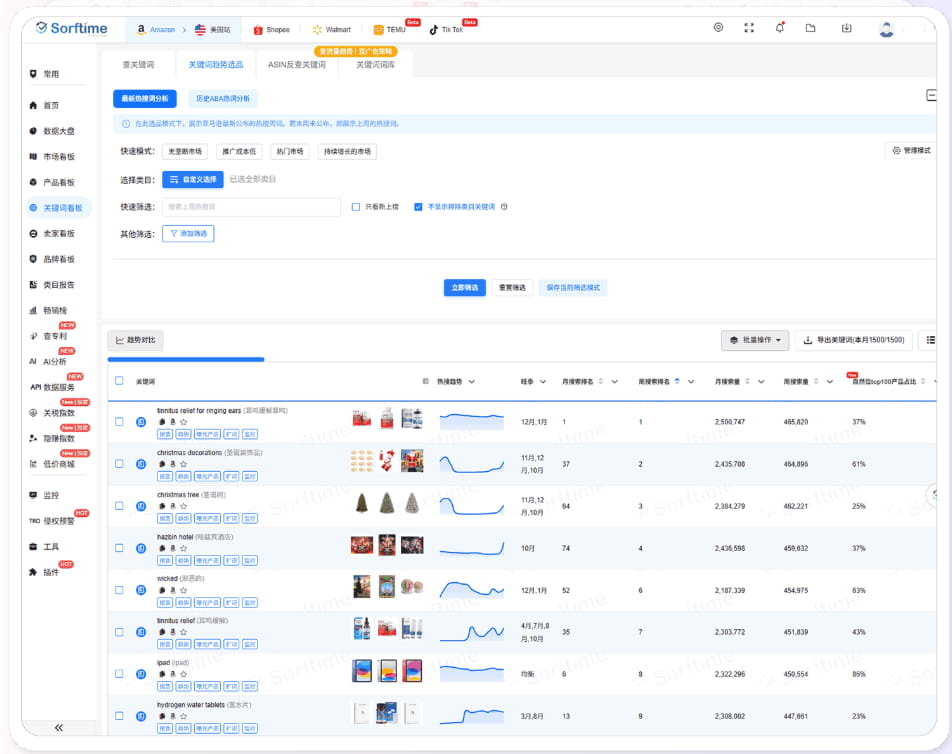Expand the 月搜索量 column chevron
Image resolution: width=952 pixels, height=754 pixels.
761,382
